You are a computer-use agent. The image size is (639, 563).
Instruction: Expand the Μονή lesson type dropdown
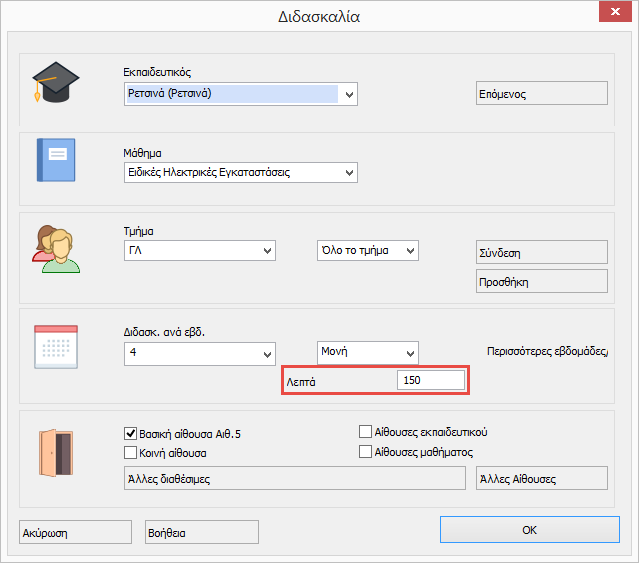[x=408, y=354]
